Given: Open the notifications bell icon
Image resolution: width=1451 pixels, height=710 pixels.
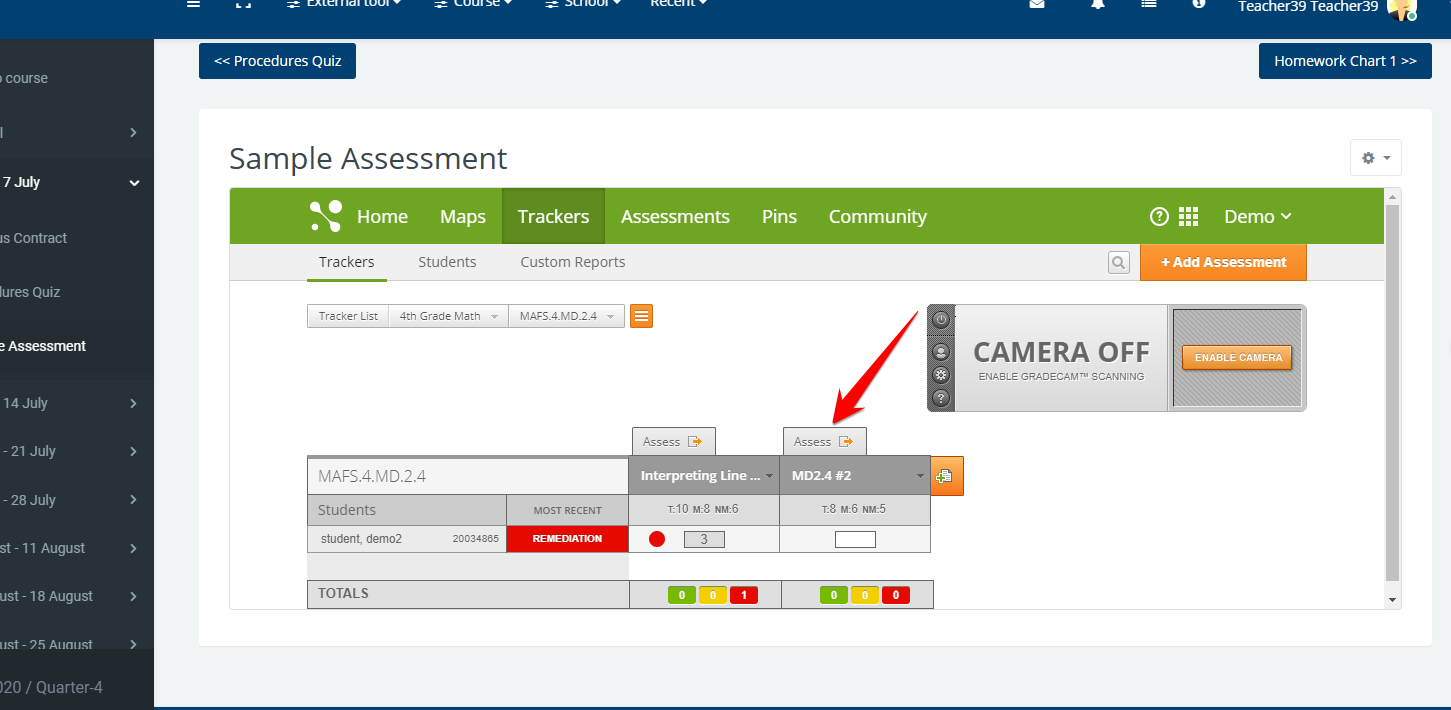Looking at the screenshot, I should [x=1098, y=5].
